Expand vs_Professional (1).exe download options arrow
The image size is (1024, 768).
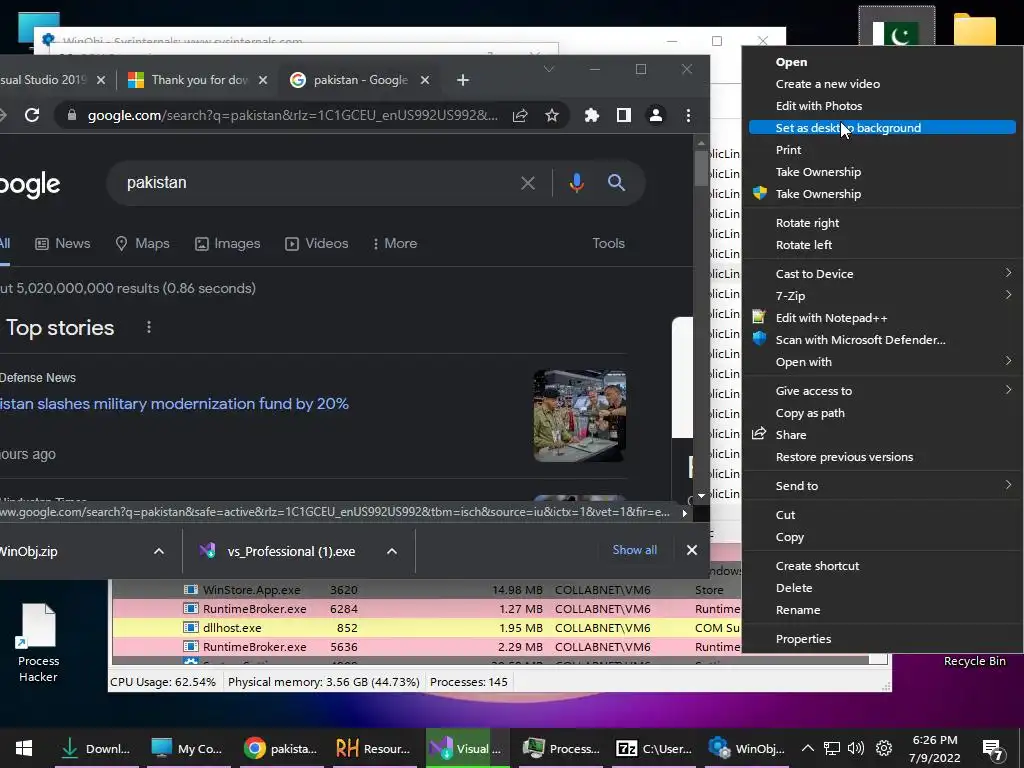coord(392,551)
